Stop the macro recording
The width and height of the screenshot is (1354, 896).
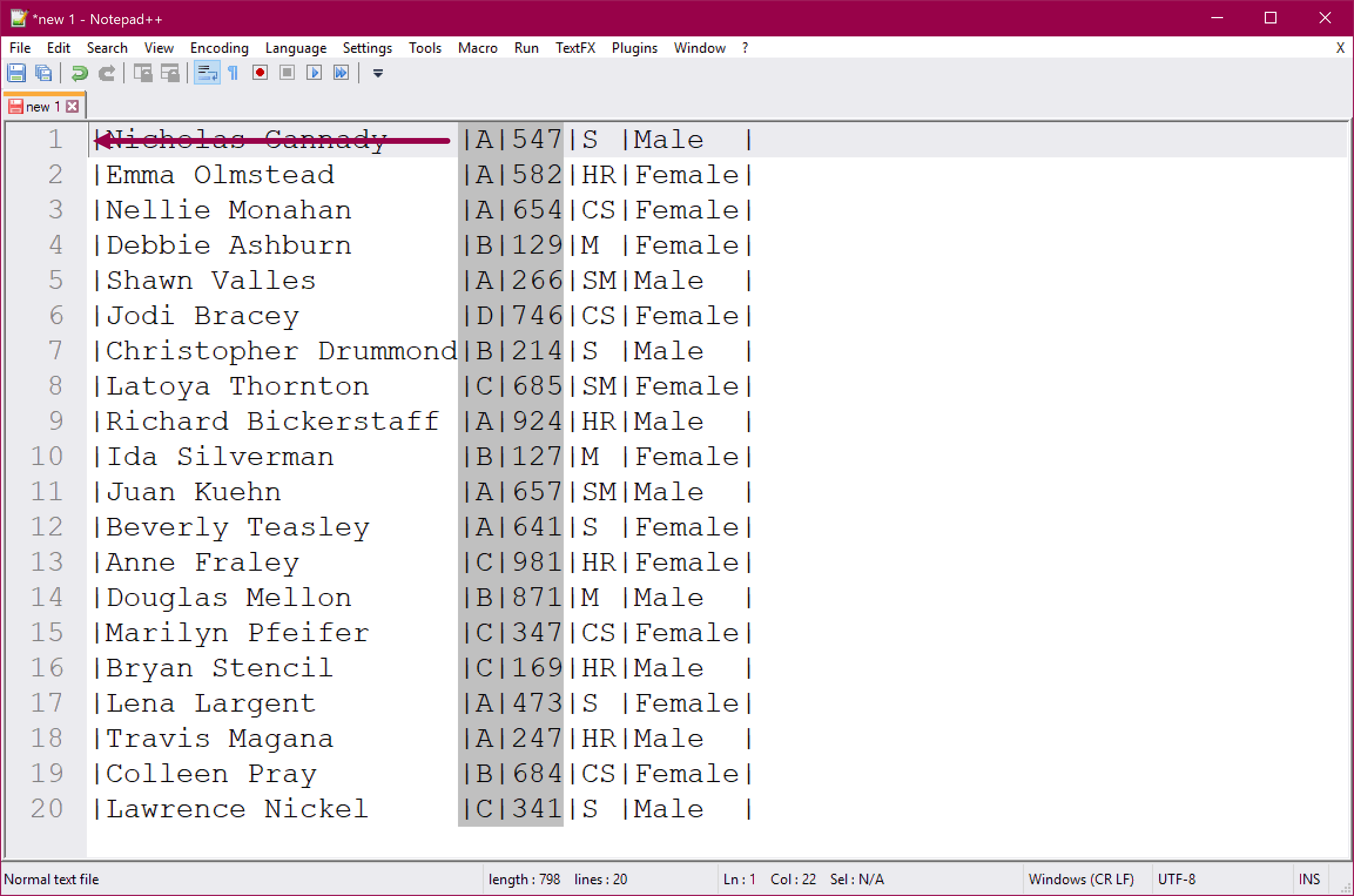pos(287,73)
